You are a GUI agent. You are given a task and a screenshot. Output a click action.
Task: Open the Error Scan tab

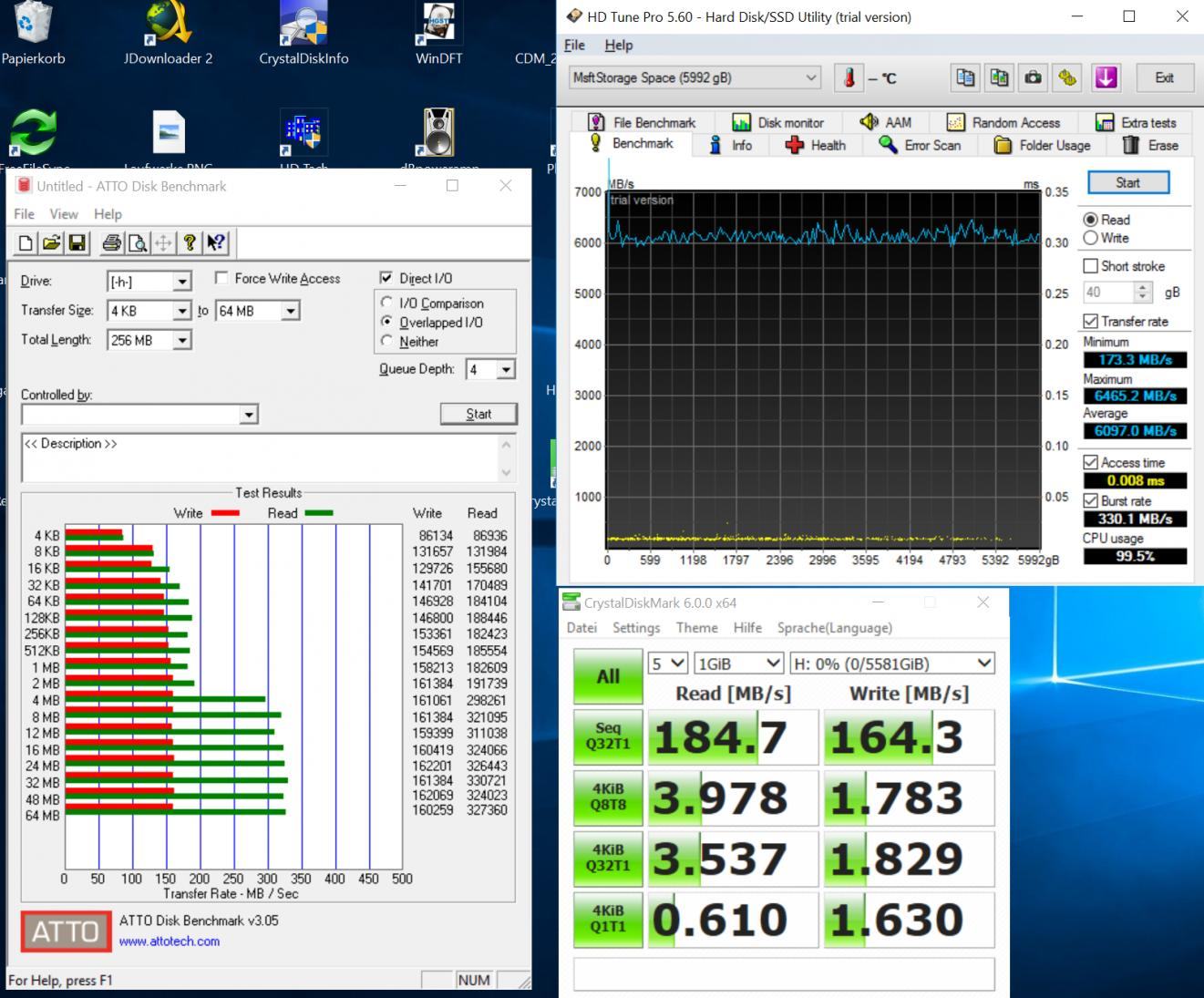pos(920,145)
